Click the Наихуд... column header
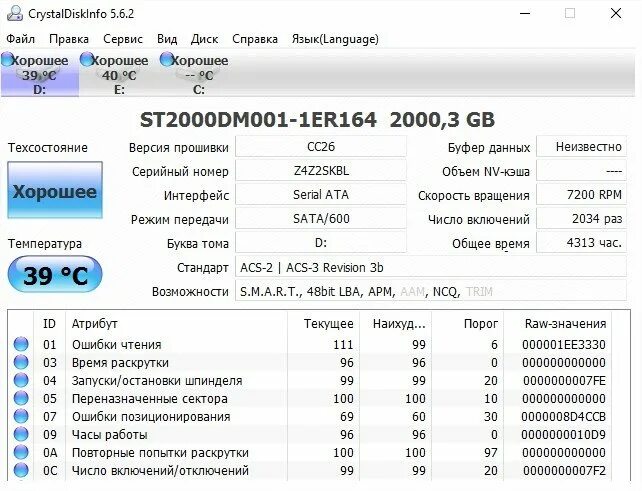 click(x=396, y=324)
